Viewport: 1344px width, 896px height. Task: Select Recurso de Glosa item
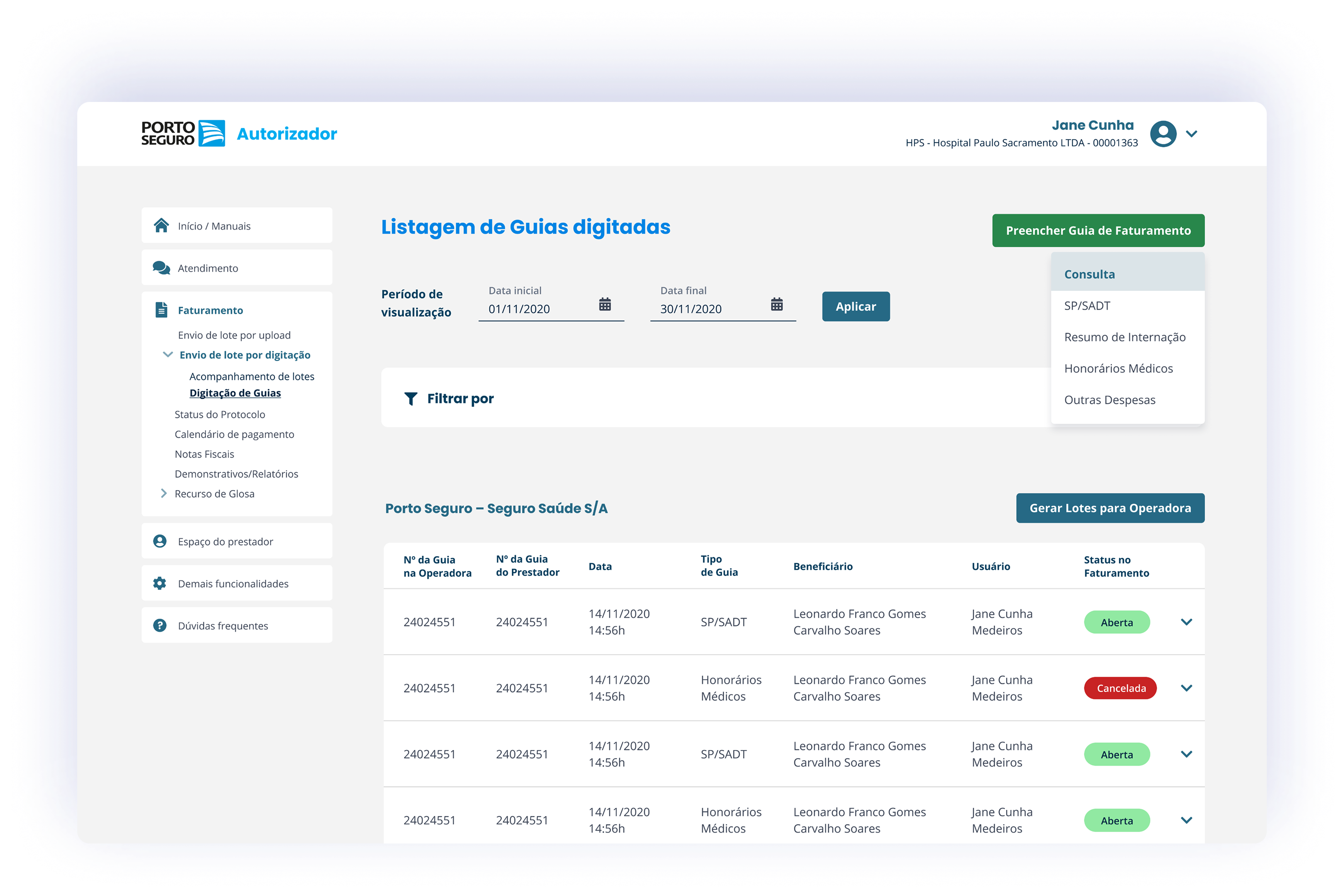click(x=215, y=494)
